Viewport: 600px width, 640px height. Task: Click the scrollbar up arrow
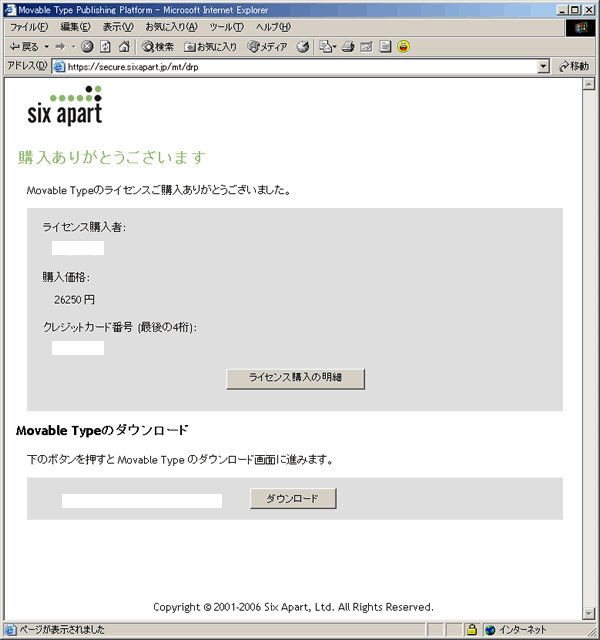click(589, 84)
